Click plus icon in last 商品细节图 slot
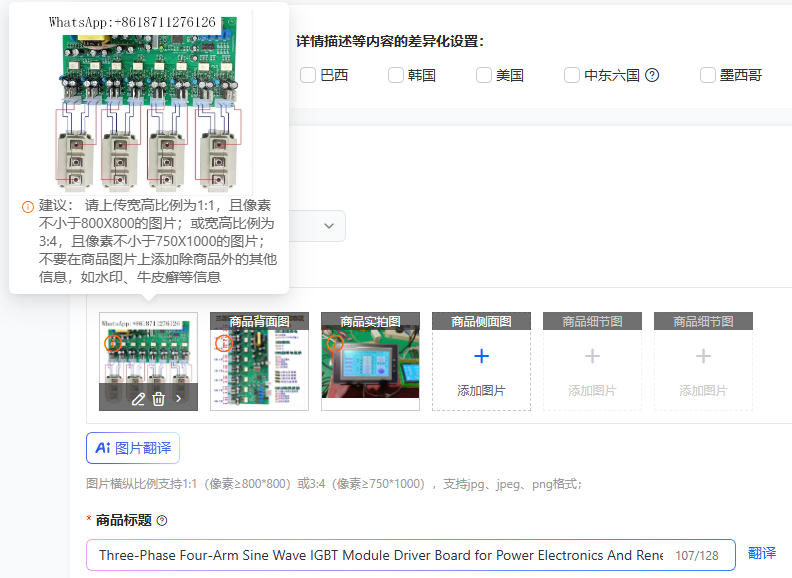 click(x=704, y=356)
